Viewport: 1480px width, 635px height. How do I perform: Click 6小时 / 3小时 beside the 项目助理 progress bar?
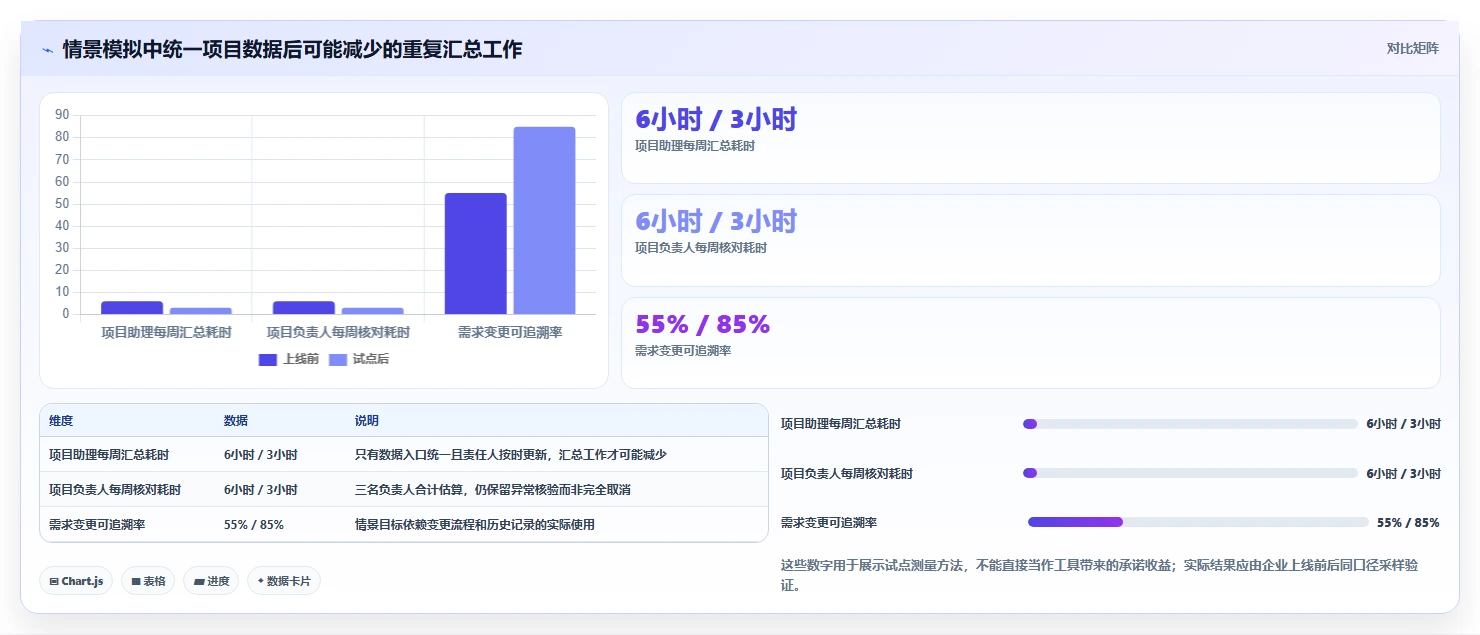pyautogui.click(x=1403, y=424)
